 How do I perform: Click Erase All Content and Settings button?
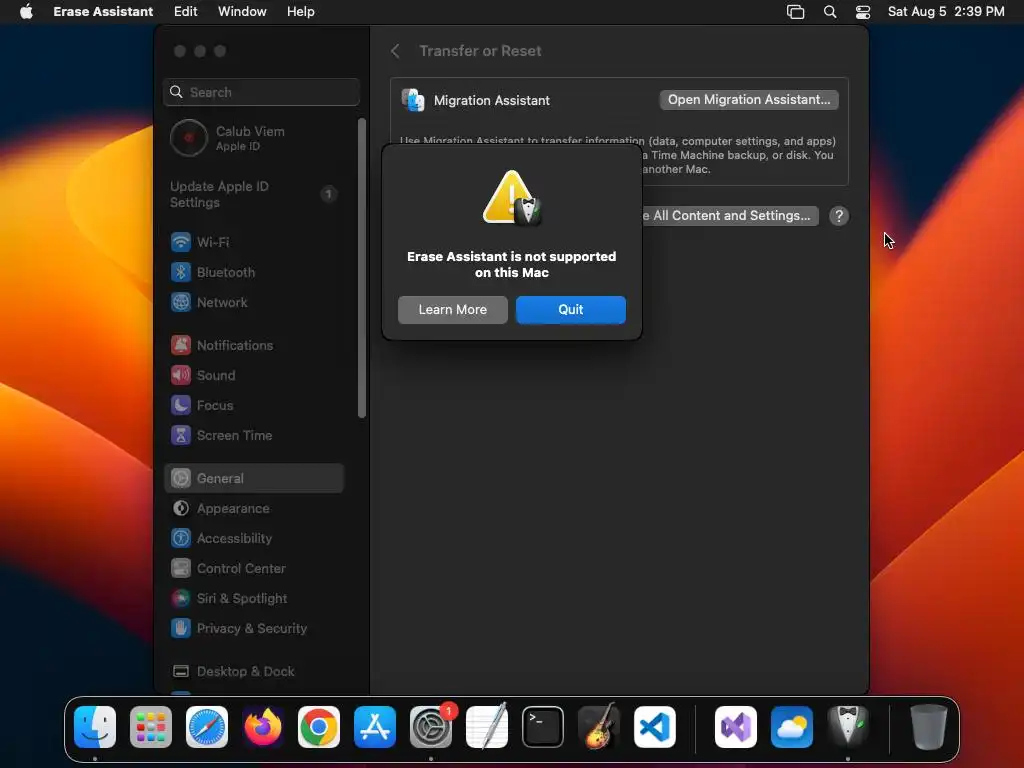[730, 216]
